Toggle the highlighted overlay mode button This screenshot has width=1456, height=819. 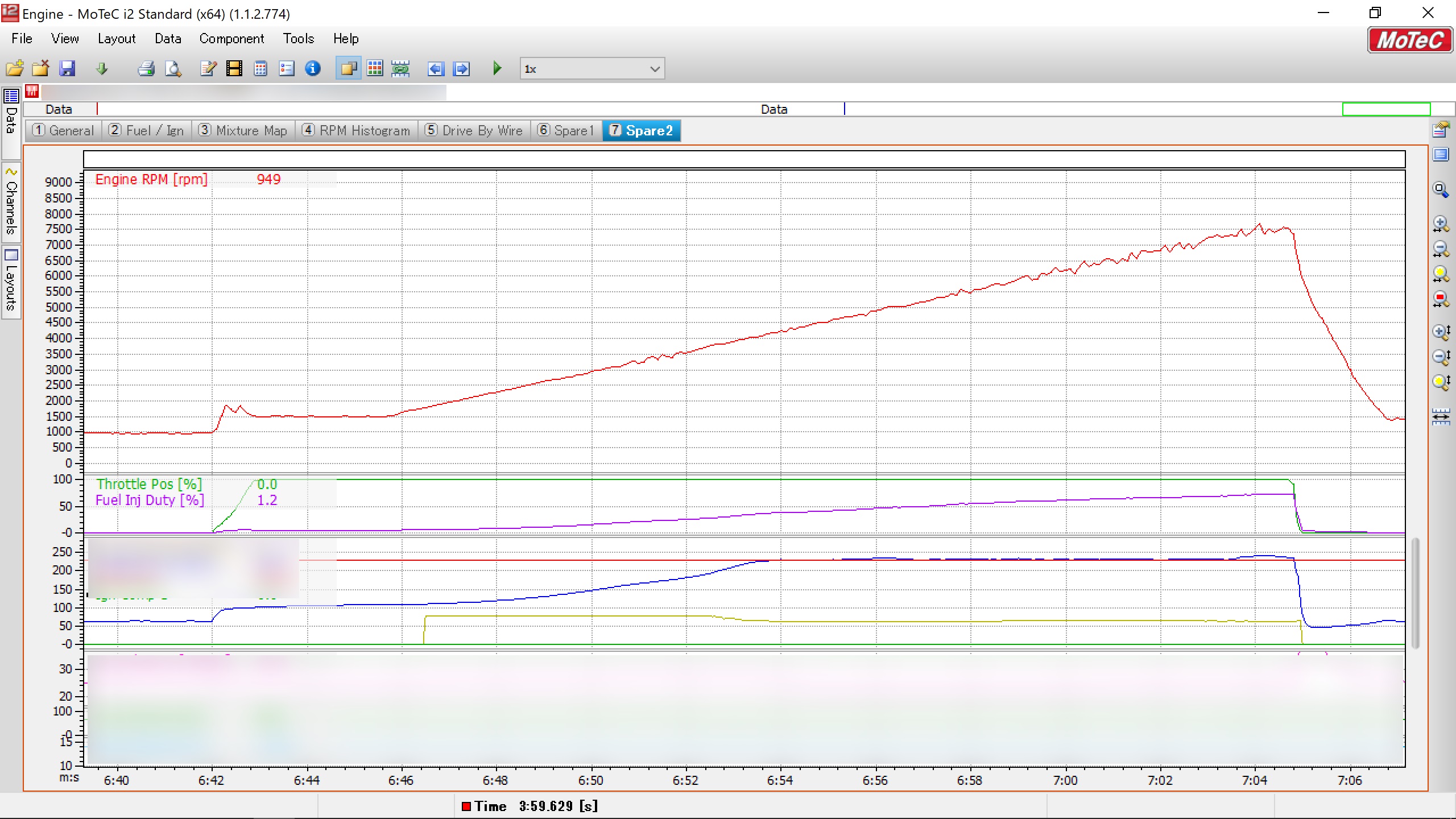pos(348,69)
